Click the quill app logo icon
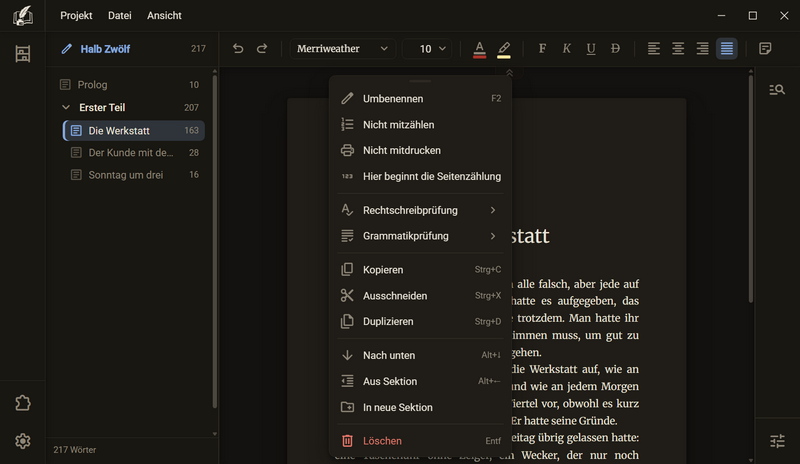The image size is (800, 464). (x=22, y=16)
